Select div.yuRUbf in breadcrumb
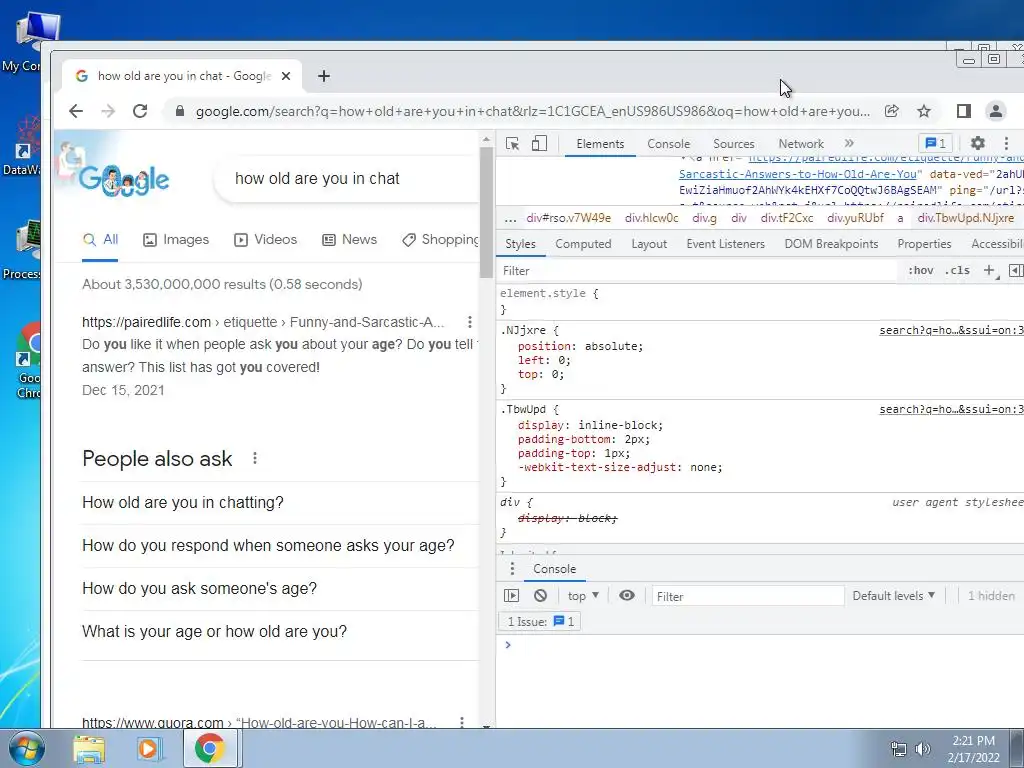Screen dimensions: 1024x768 tap(855, 218)
